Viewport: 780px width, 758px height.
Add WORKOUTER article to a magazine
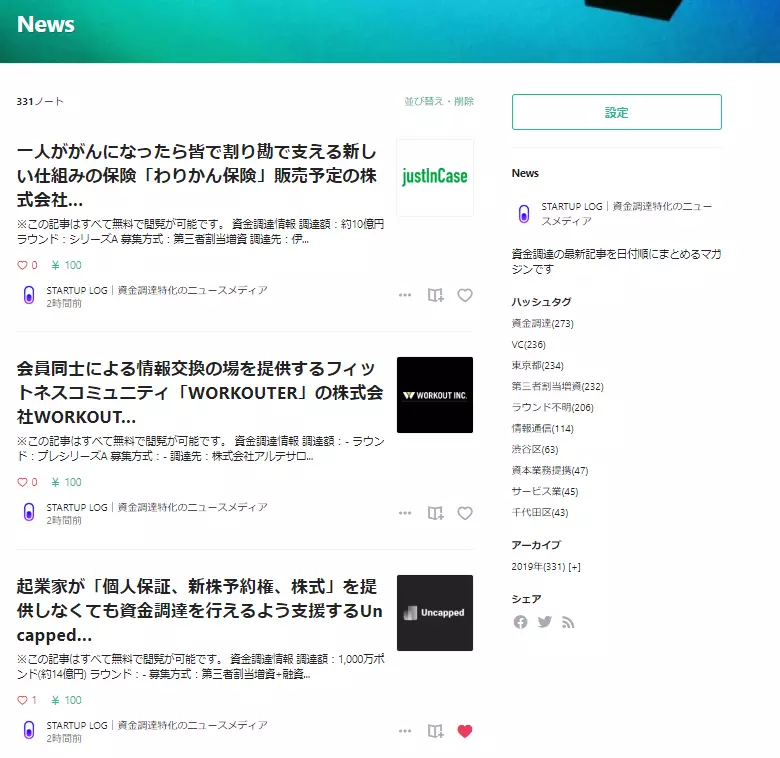(435, 513)
